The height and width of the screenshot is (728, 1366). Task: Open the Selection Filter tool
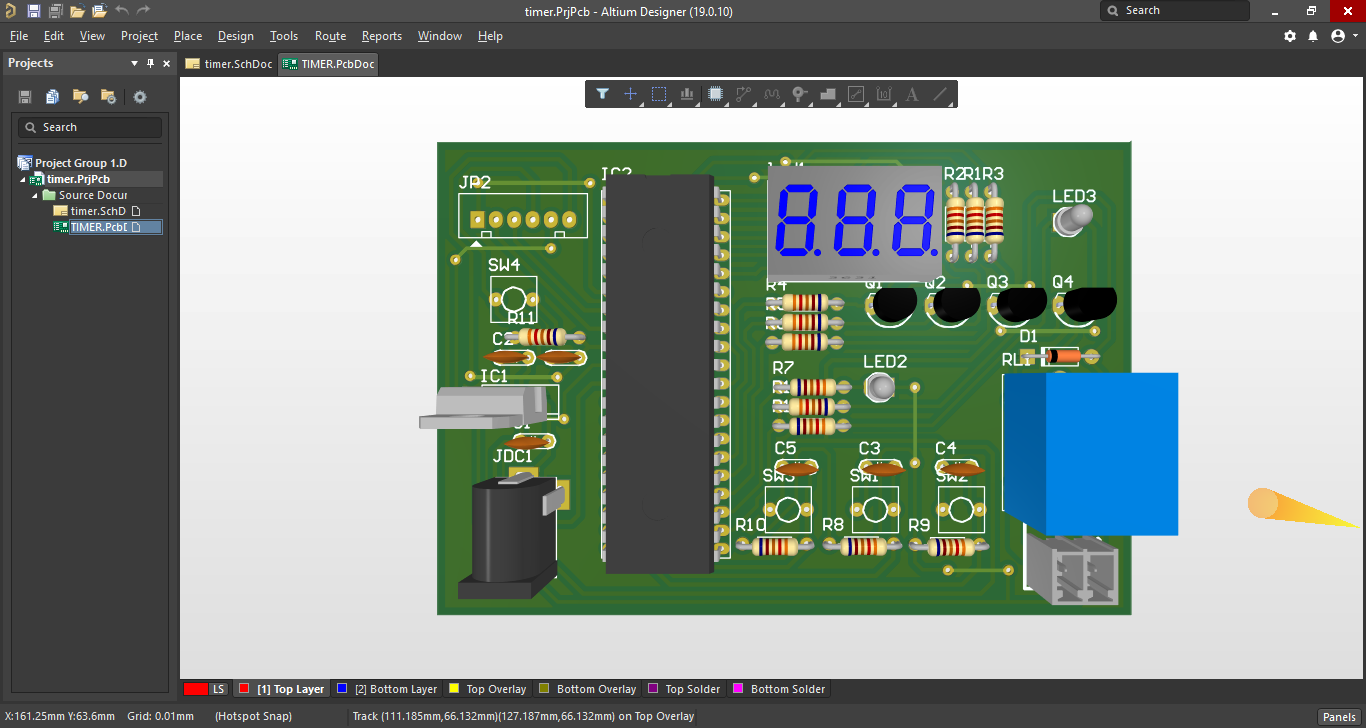(x=603, y=94)
